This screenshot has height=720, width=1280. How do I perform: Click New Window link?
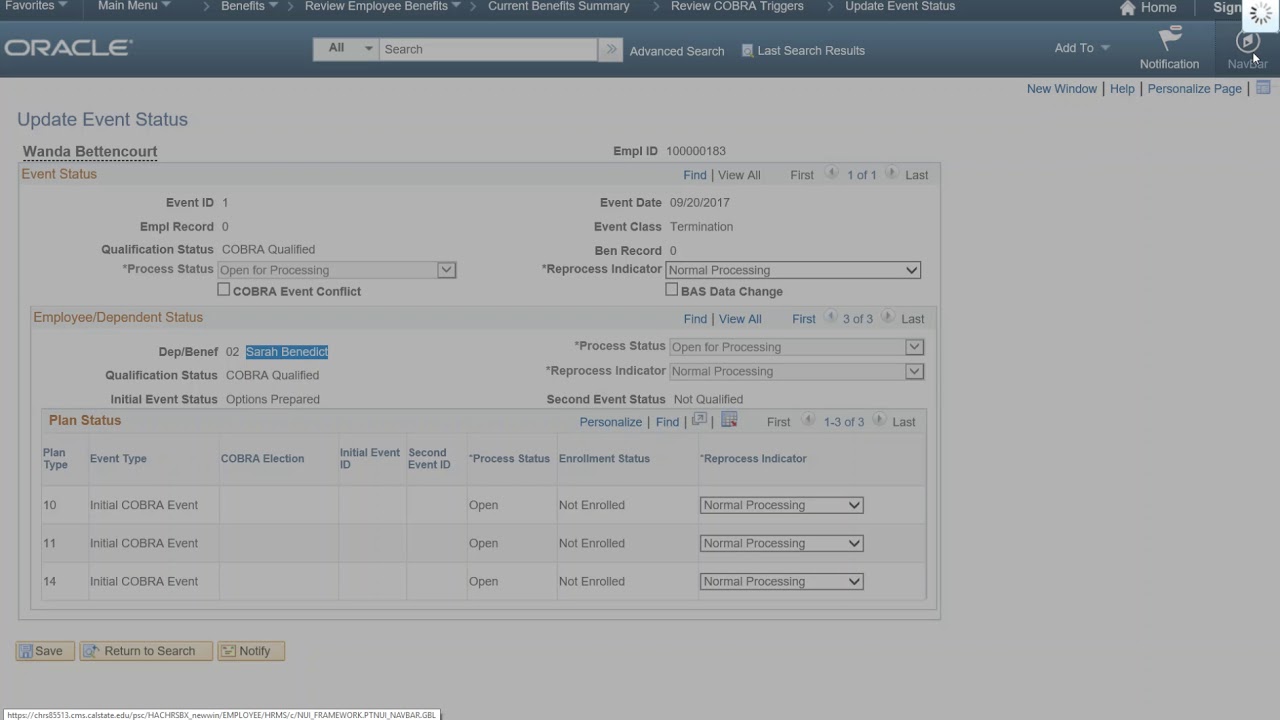[x=1062, y=88]
